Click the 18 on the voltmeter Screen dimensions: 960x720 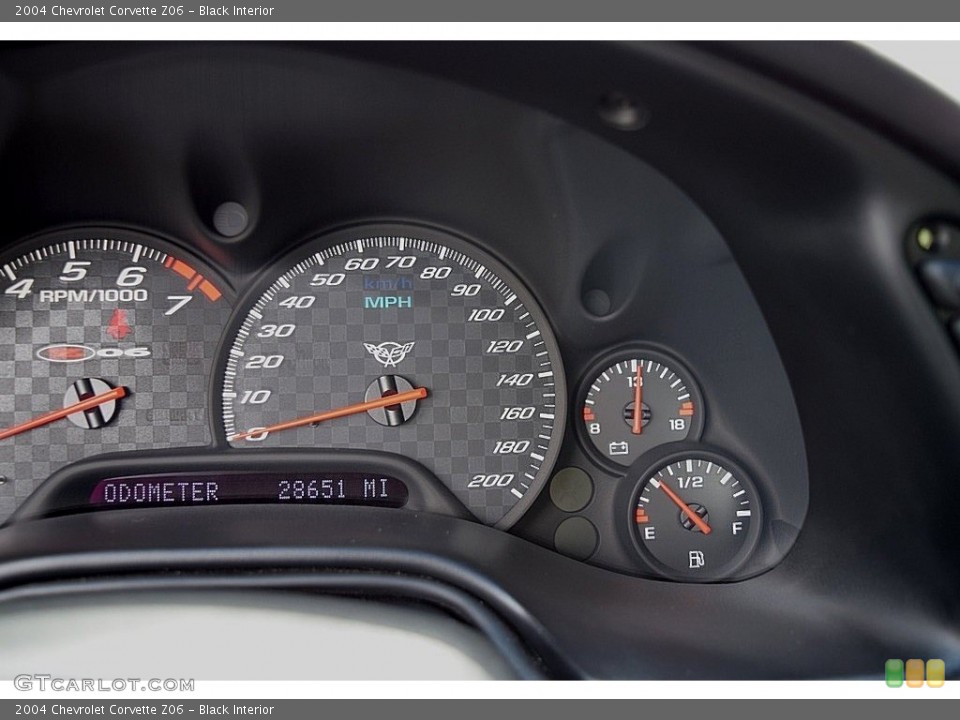[677, 424]
